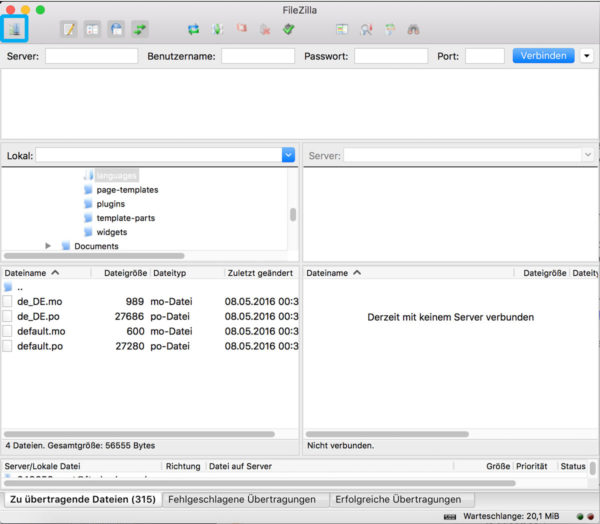Open the remote Server path dropdown
This screenshot has width=600, height=524.
tap(588, 155)
